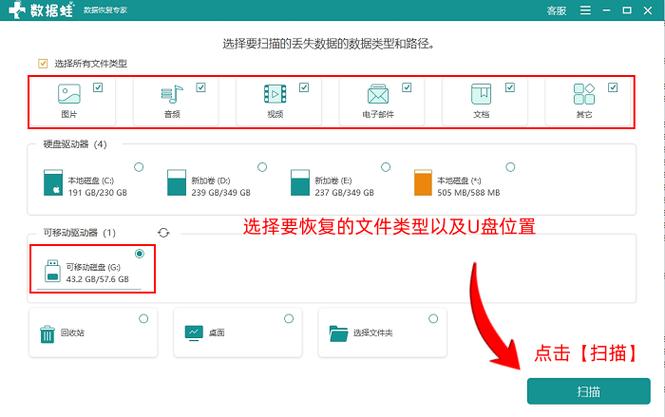Select the 新加卷 (D:) radio button

(x=262, y=167)
